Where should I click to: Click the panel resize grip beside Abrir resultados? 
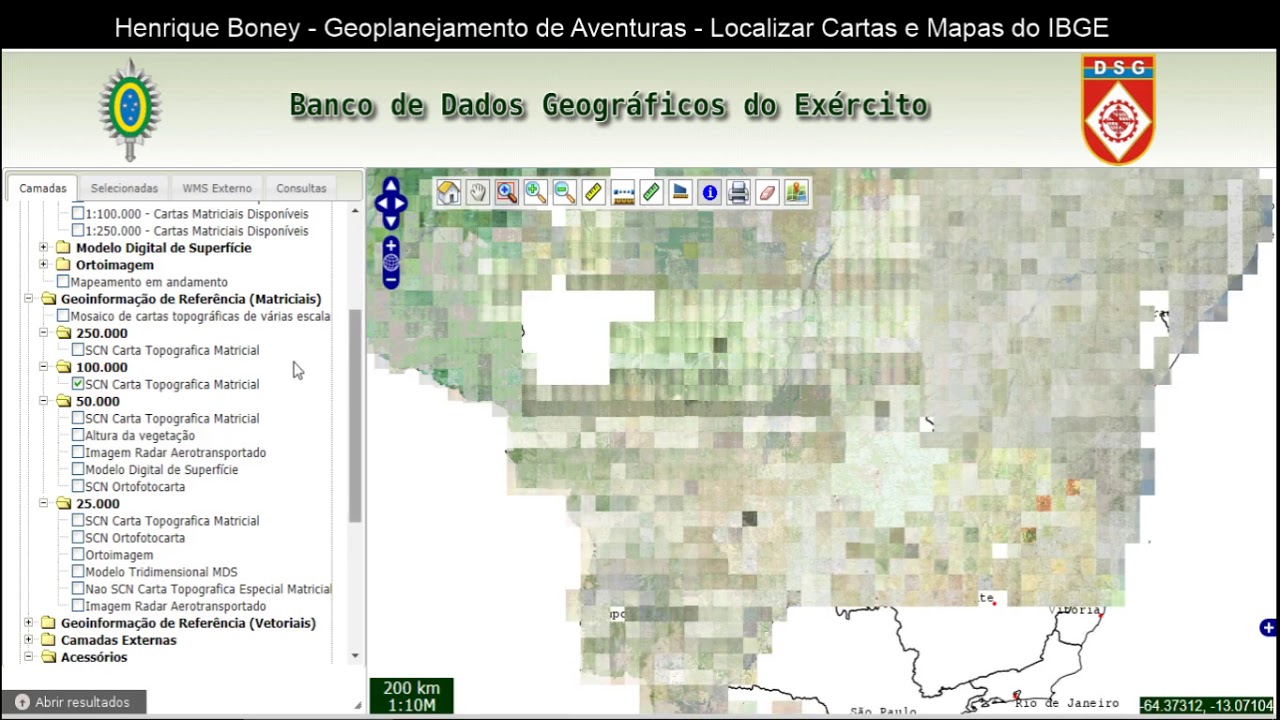(358, 705)
